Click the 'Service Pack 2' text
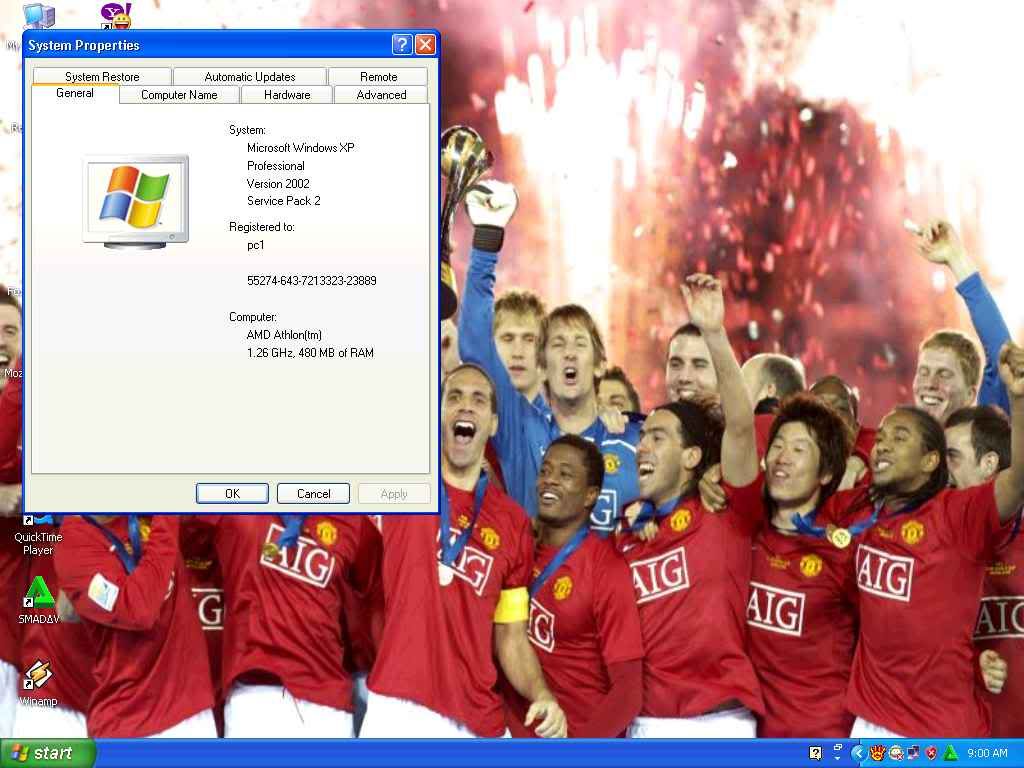The width and height of the screenshot is (1024, 768). click(x=283, y=200)
